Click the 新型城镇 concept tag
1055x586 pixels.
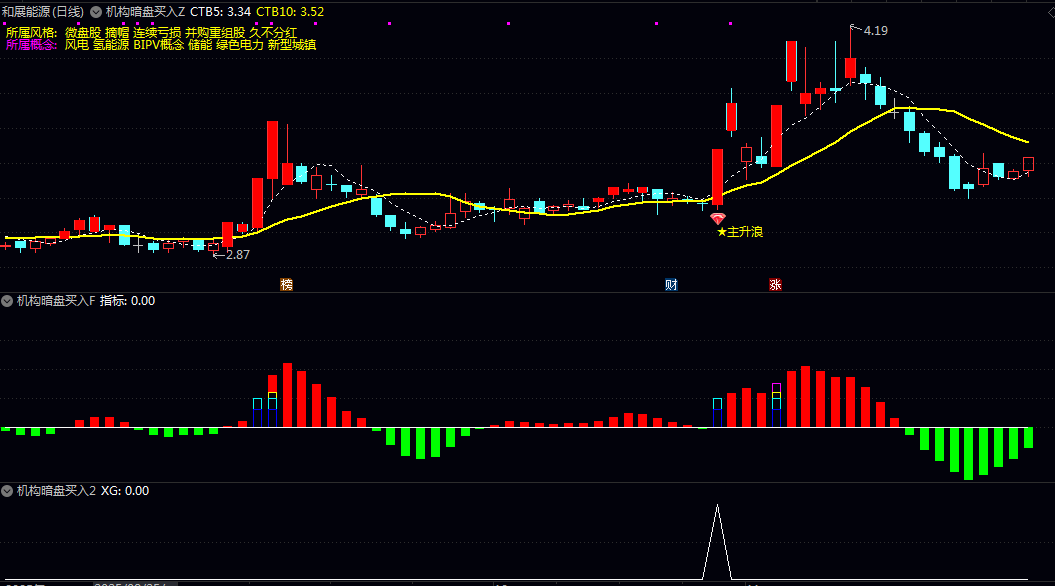tap(292, 45)
